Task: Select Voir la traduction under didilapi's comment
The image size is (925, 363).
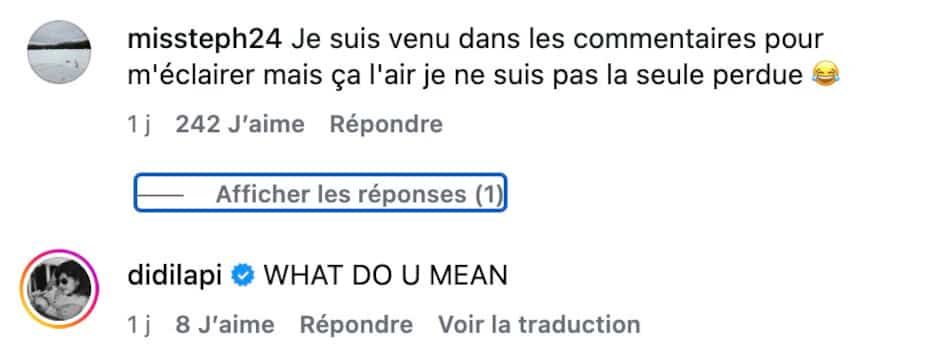Action: click(539, 325)
